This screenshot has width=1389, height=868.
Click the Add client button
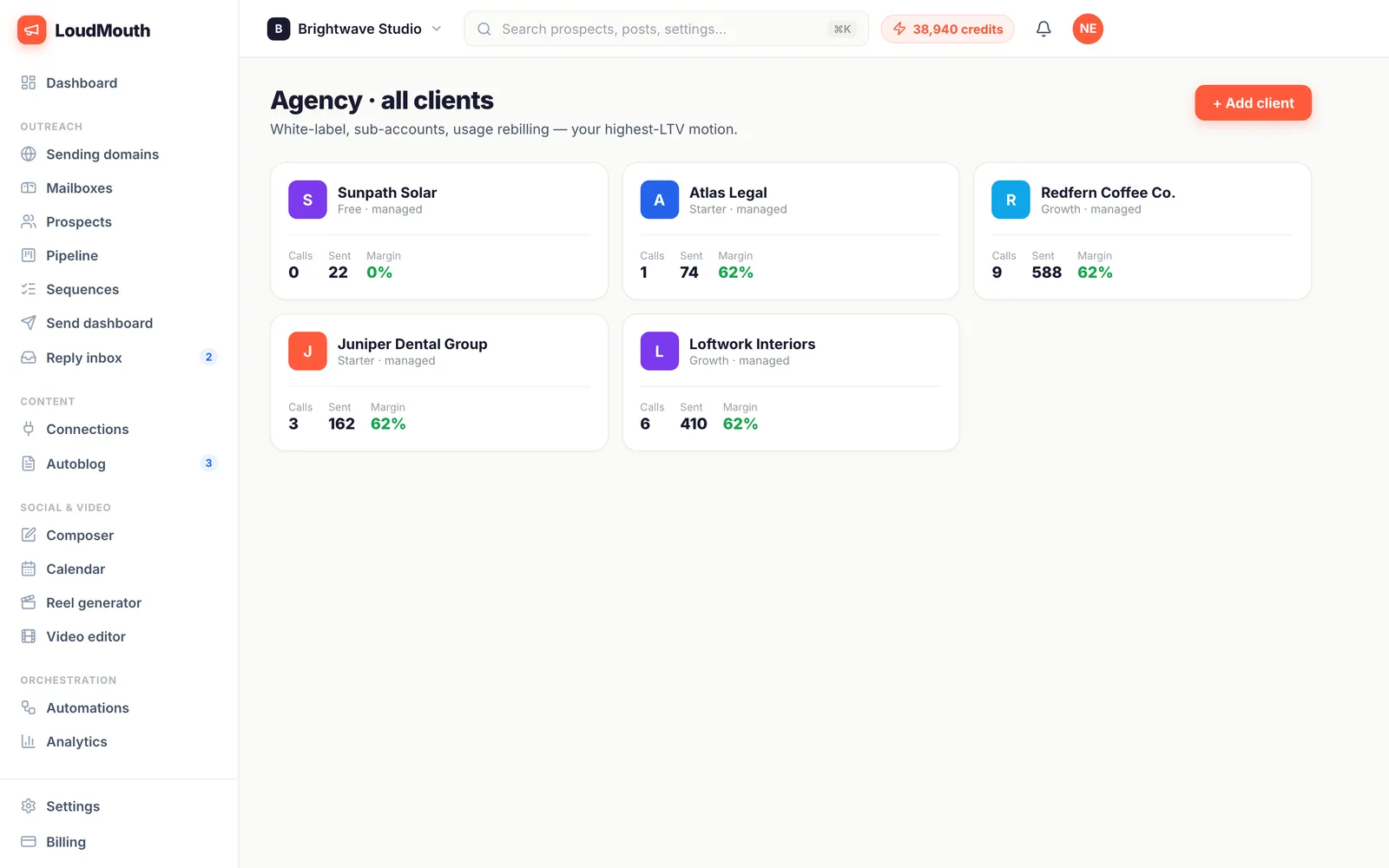point(1253,102)
